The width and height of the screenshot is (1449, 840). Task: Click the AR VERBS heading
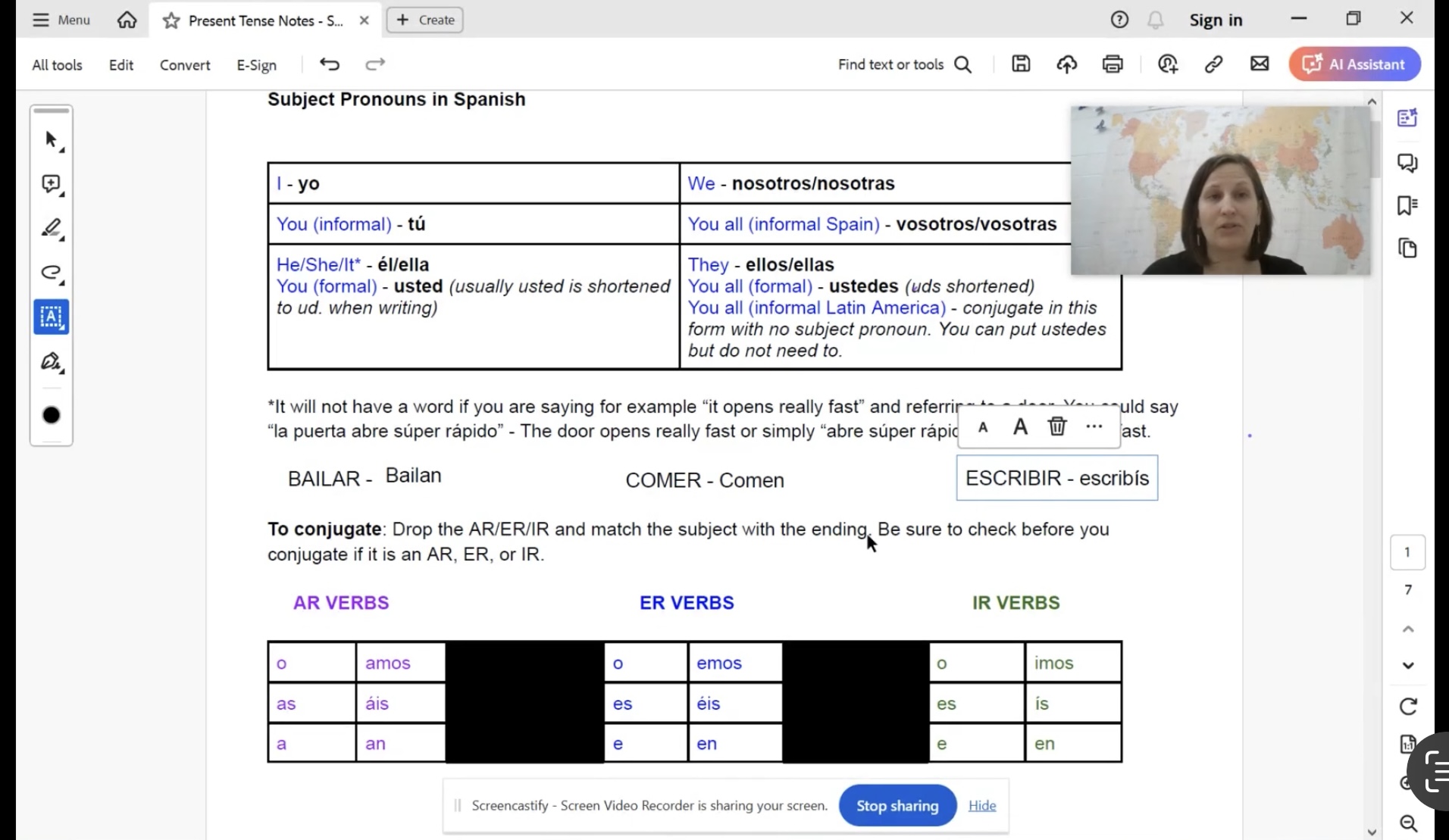click(341, 603)
